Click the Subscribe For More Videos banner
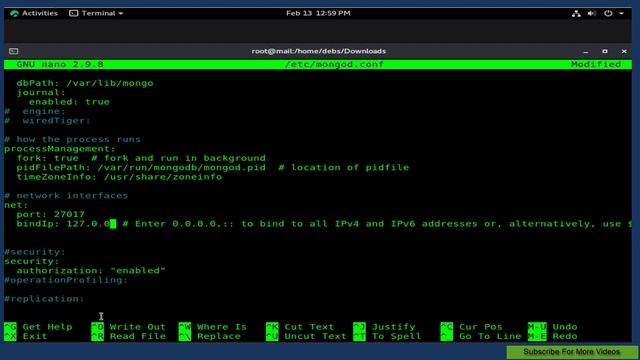This screenshot has height=360, width=640. tap(572, 352)
